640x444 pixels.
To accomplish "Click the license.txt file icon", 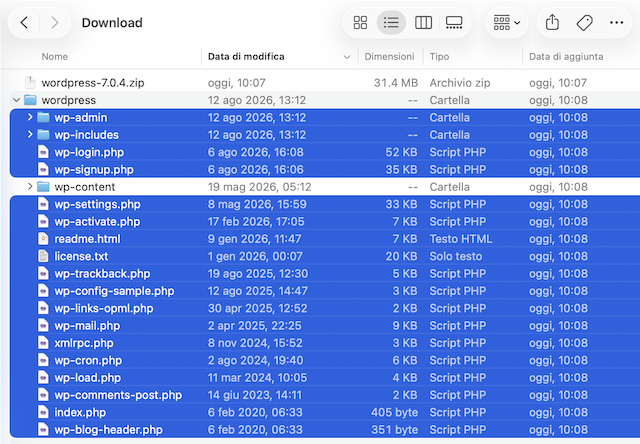I will coord(43,256).
